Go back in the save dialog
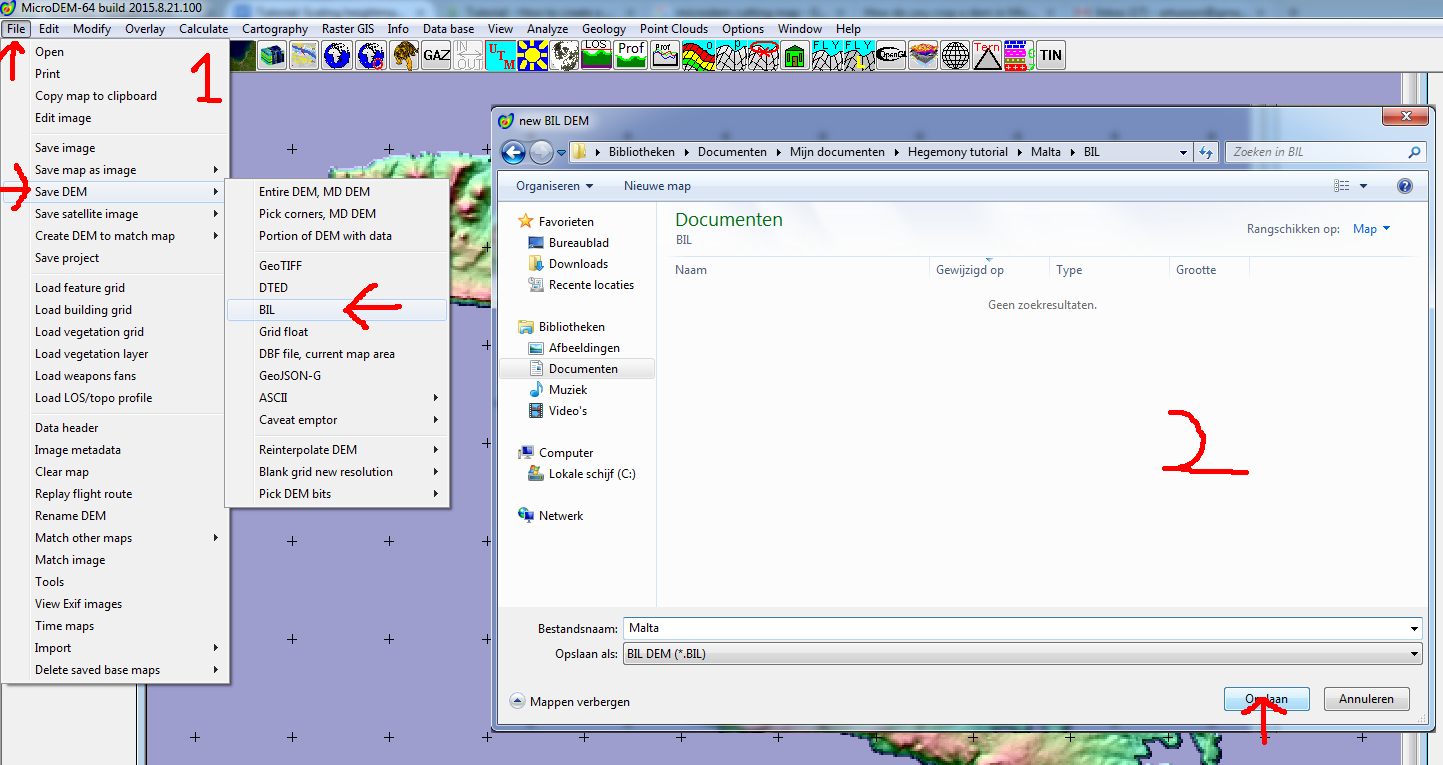The image size is (1443, 765). pos(513,152)
